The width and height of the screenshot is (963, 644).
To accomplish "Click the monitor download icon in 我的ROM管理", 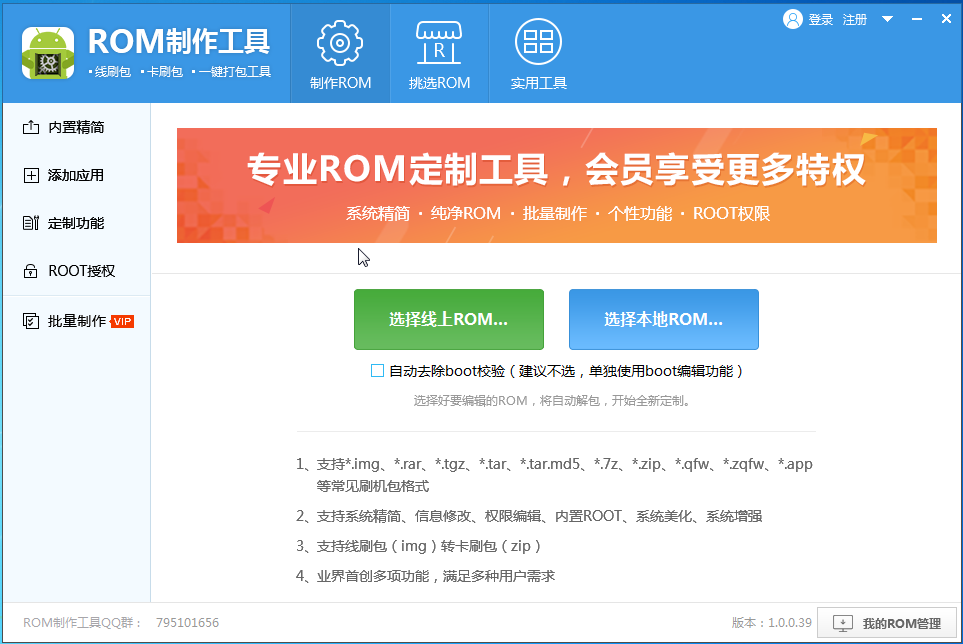I will tap(843, 624).
